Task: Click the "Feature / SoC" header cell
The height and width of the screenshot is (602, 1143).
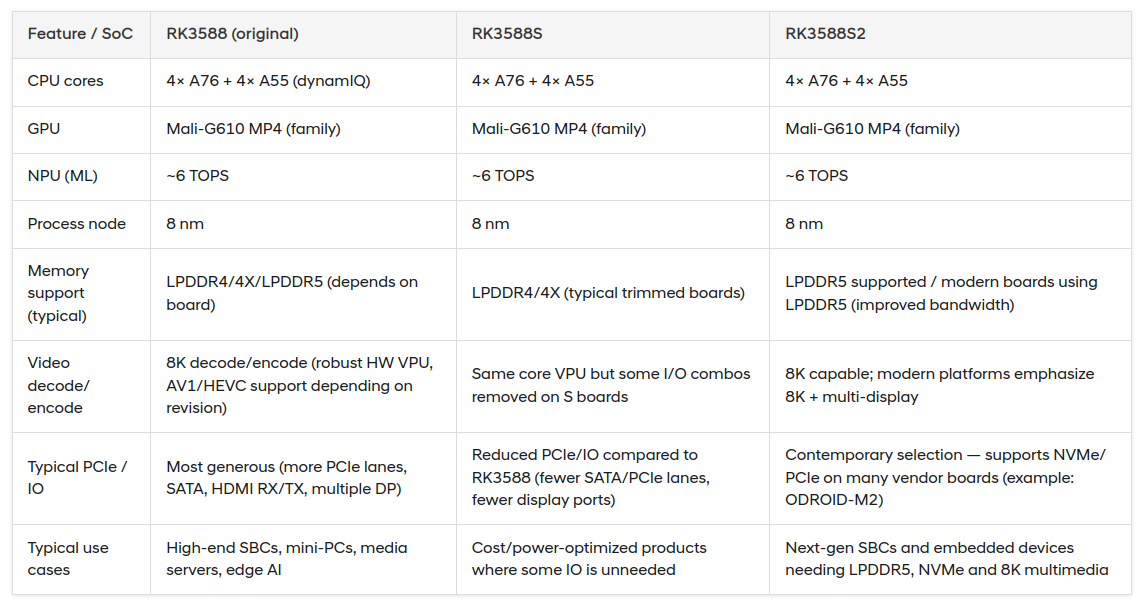Action: click(x=80, y=34)
